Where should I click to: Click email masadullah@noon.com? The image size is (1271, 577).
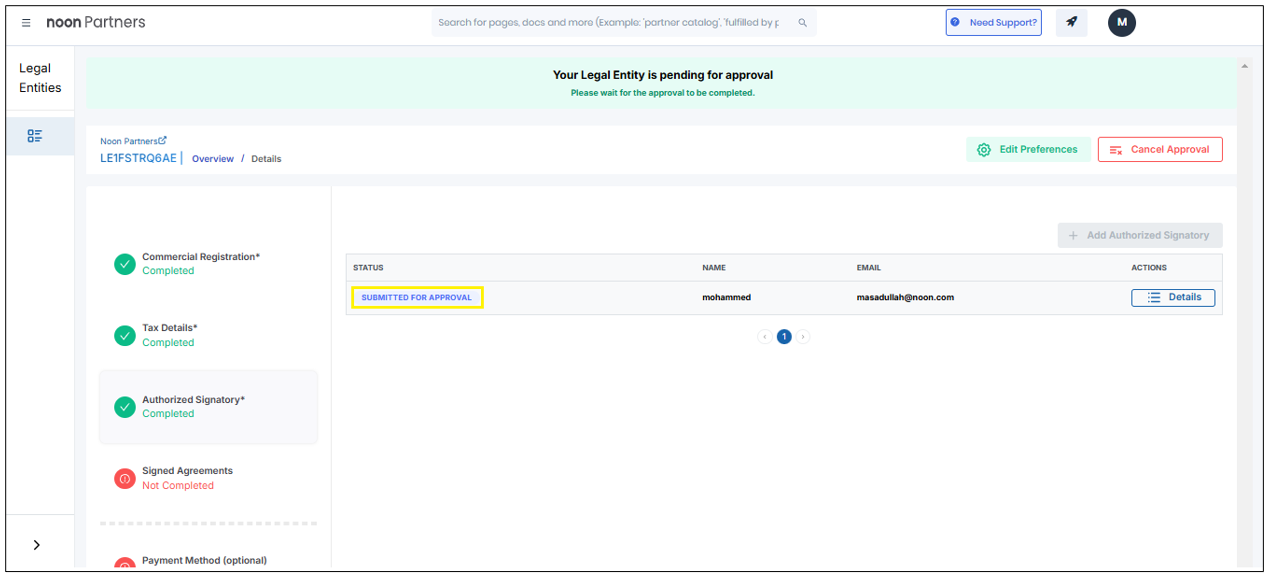(905, 297)
